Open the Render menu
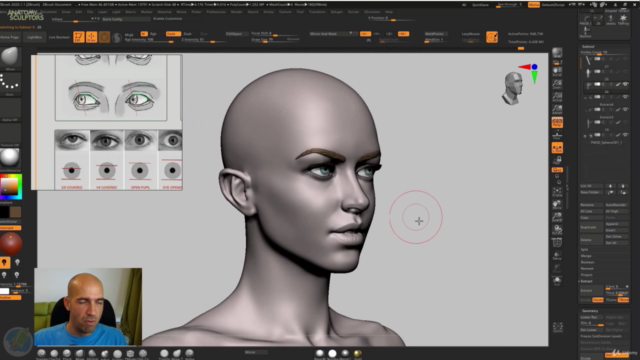 236,12
